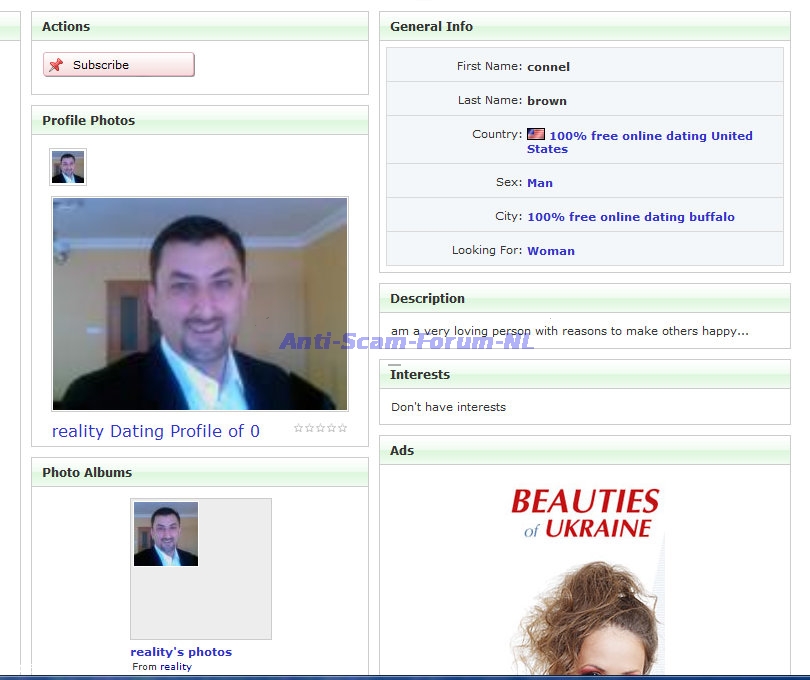810x680 pixels.
Task: Open the "100% free online dating buffalo" city link
Action: point(631,217)
